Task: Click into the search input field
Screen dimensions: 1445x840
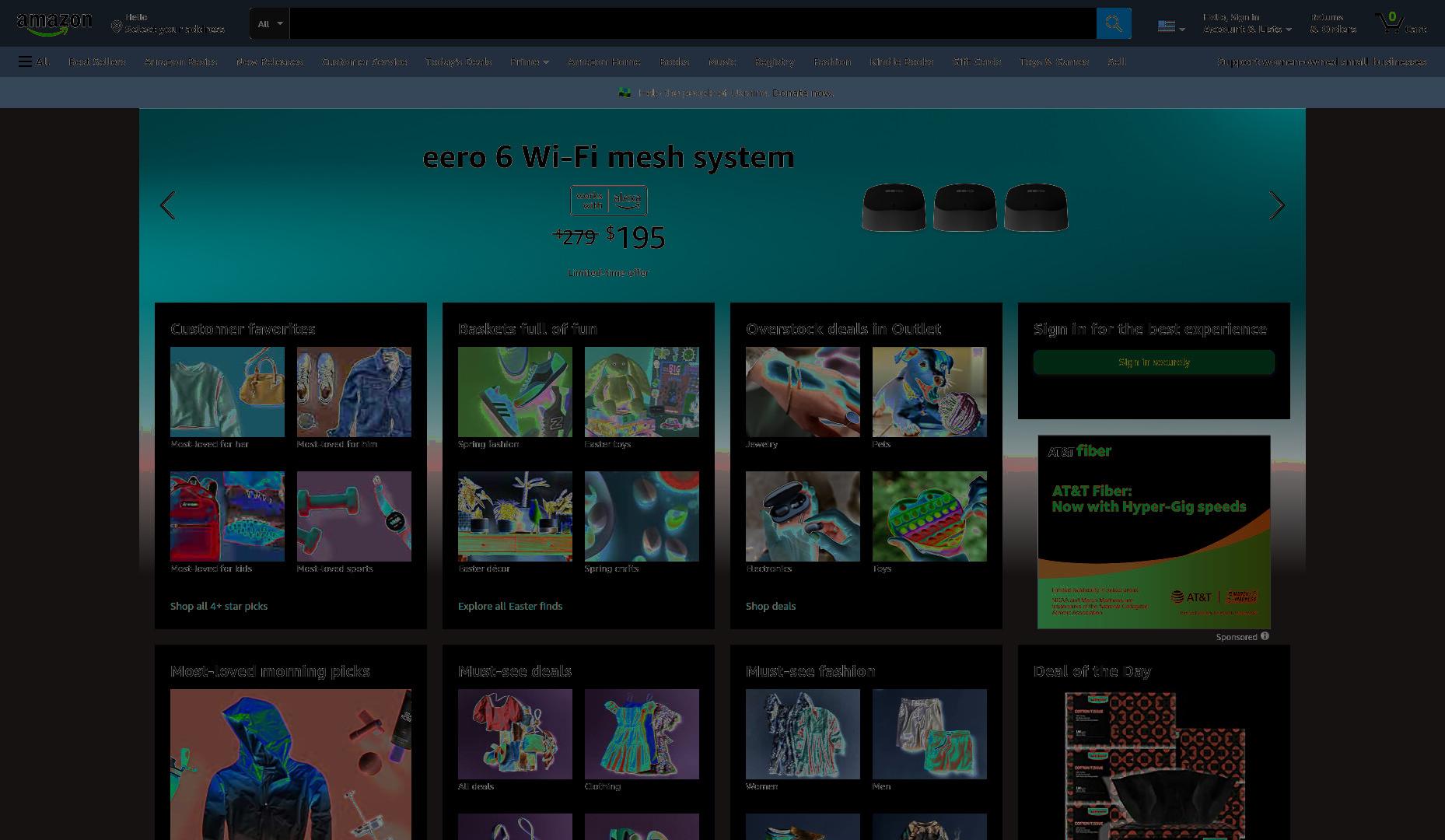Action: 692,23
